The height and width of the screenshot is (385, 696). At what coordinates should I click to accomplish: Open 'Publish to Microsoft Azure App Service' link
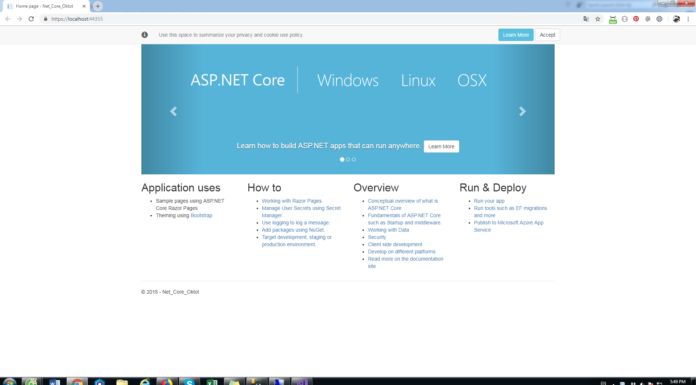pos(508,226)
